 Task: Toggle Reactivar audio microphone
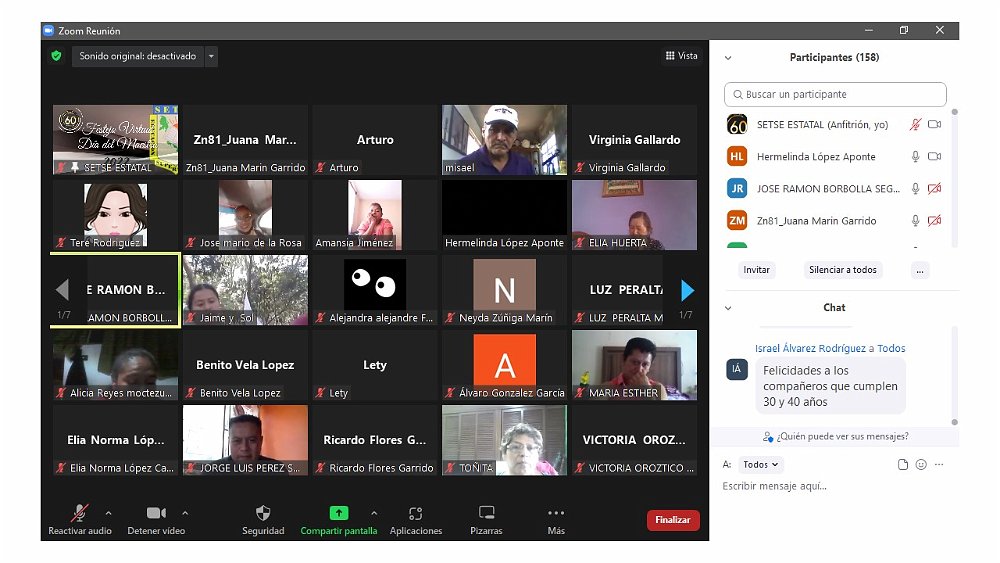click(x=80, y=514)
